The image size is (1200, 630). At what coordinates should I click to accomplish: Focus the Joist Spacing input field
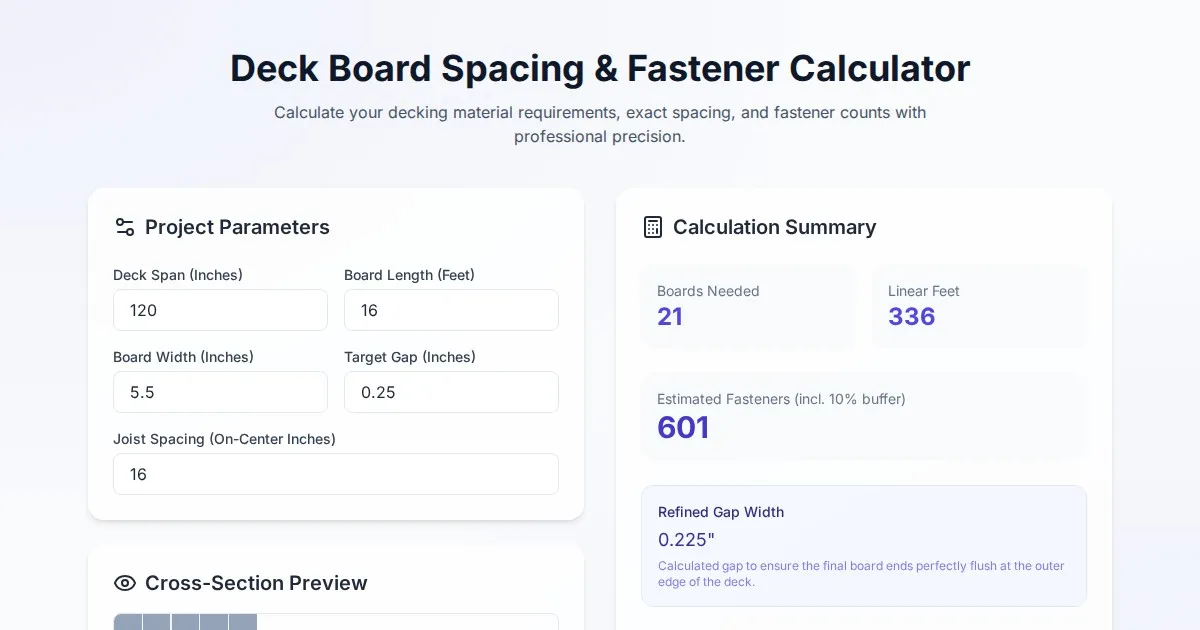click(335, 474)
